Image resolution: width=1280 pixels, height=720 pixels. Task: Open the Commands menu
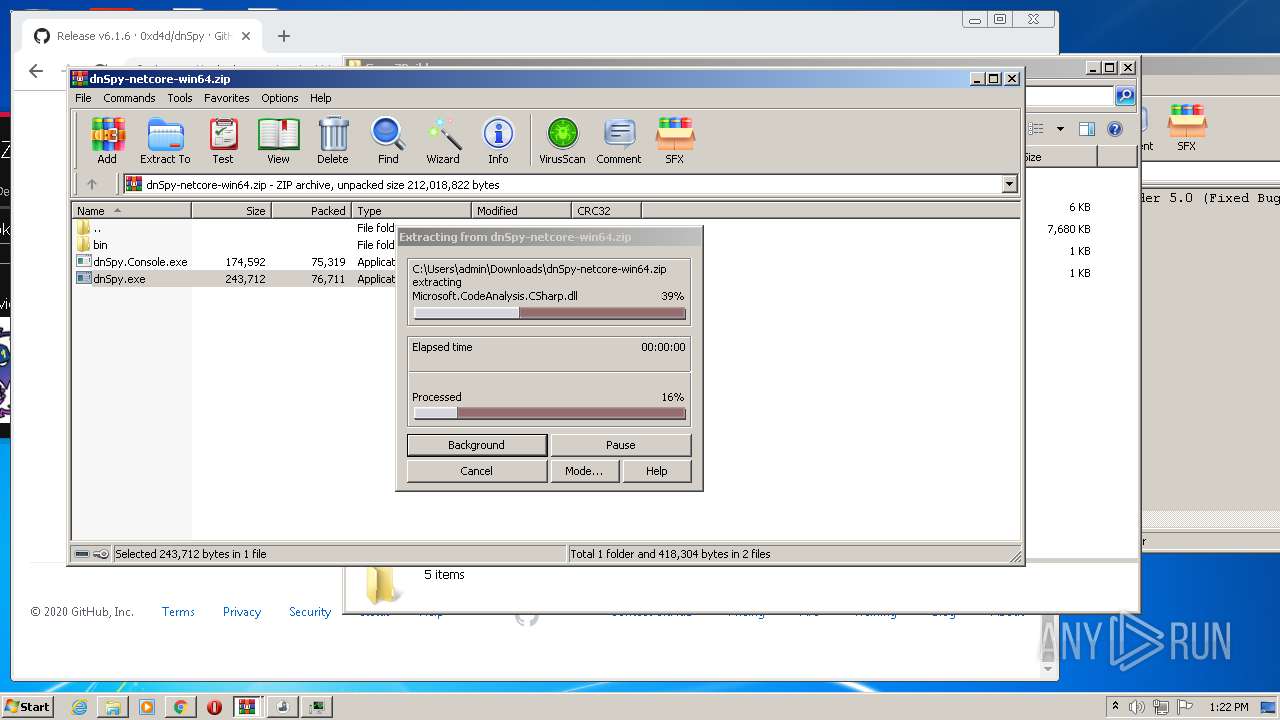coord(129,98)
